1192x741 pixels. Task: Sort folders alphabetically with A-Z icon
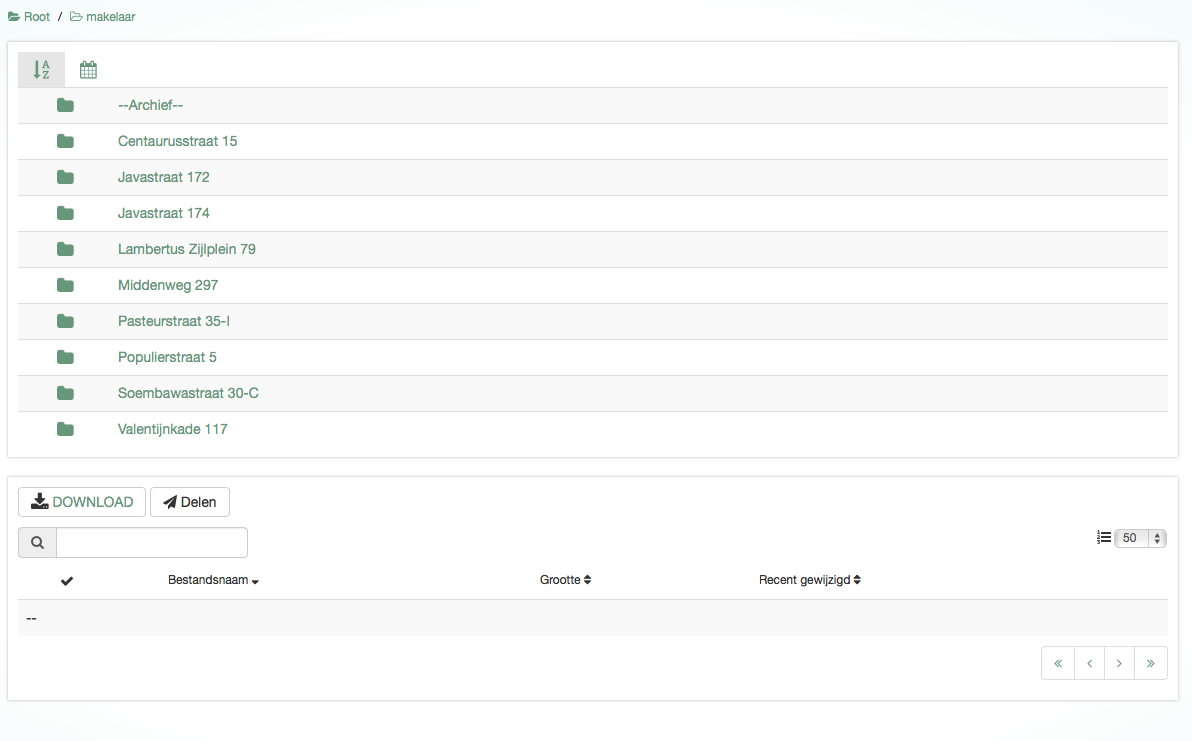pyautogui.click(x=41, y=70)
